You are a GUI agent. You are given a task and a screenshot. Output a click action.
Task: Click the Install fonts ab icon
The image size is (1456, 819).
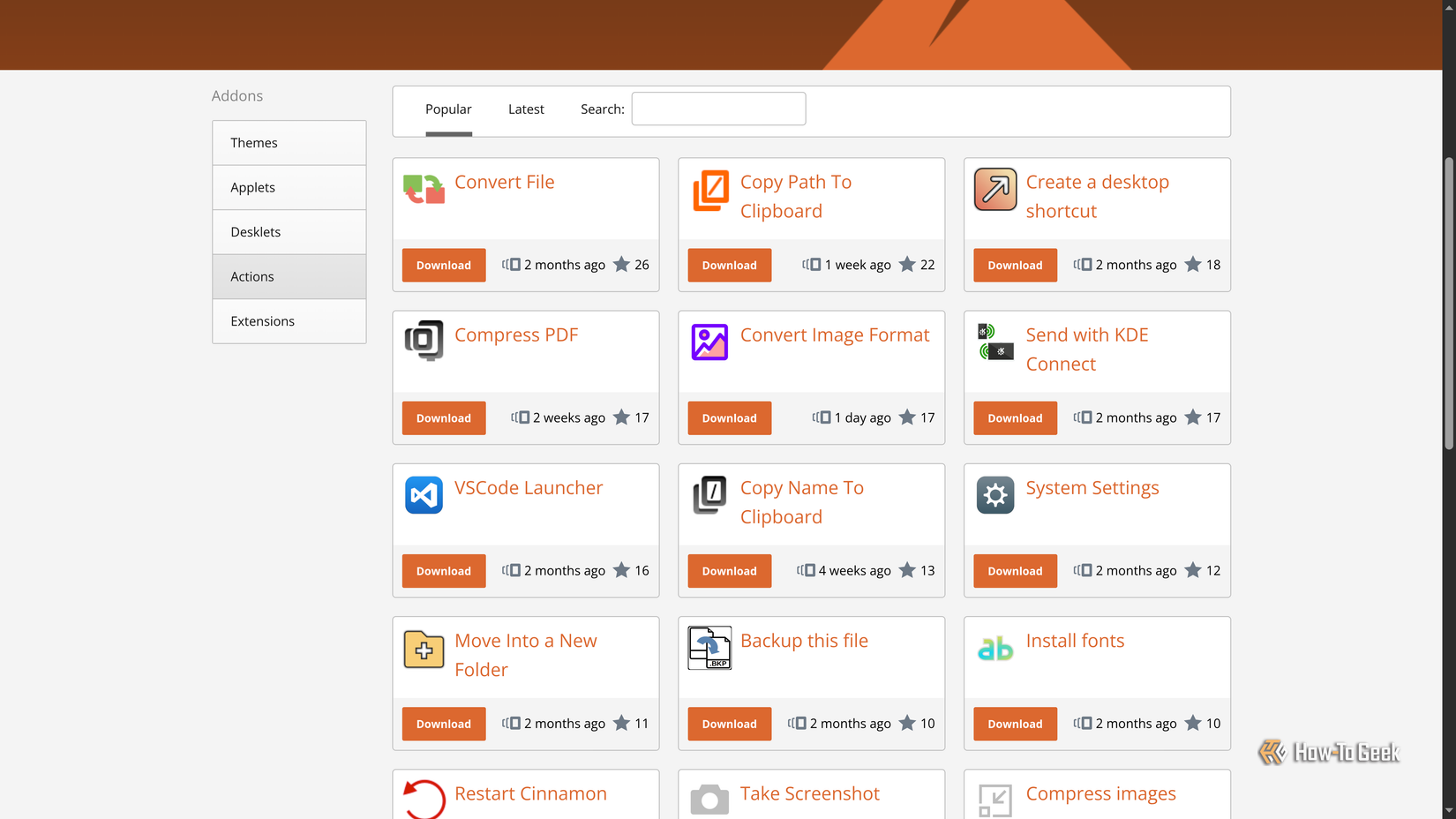click(x=995, y=648)
